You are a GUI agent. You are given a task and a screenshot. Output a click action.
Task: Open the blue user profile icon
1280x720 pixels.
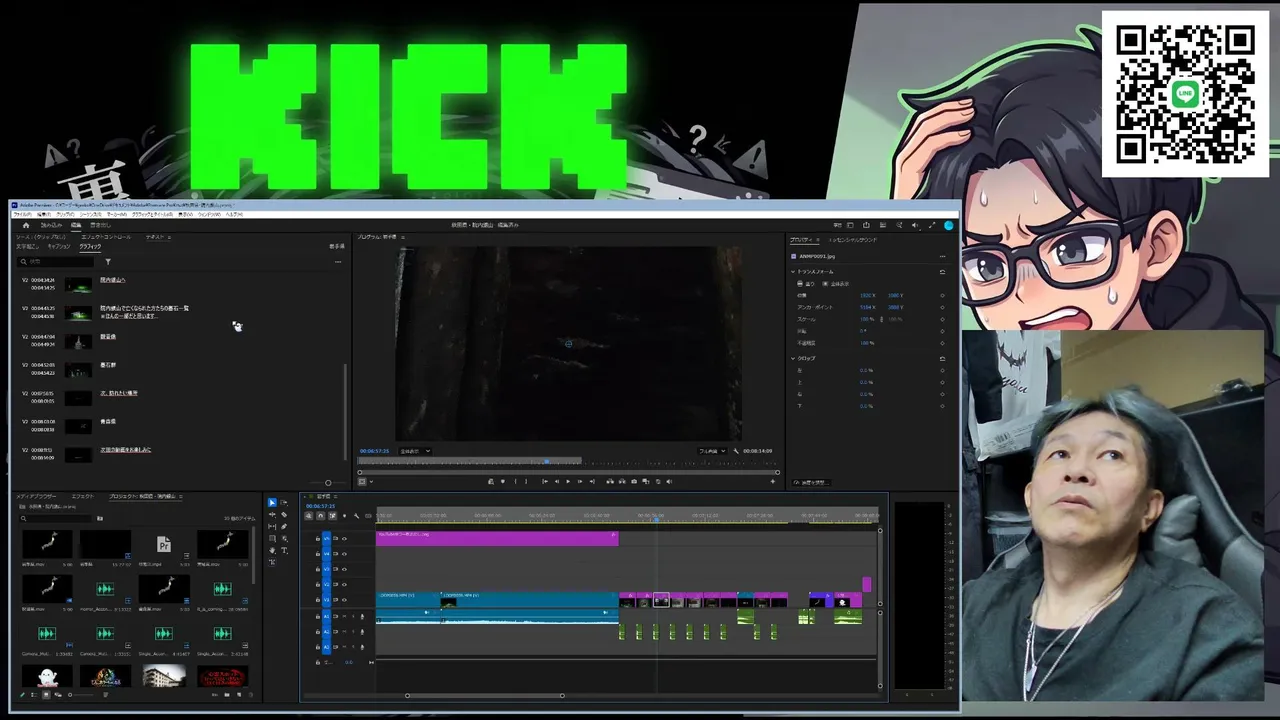(948, 225)
